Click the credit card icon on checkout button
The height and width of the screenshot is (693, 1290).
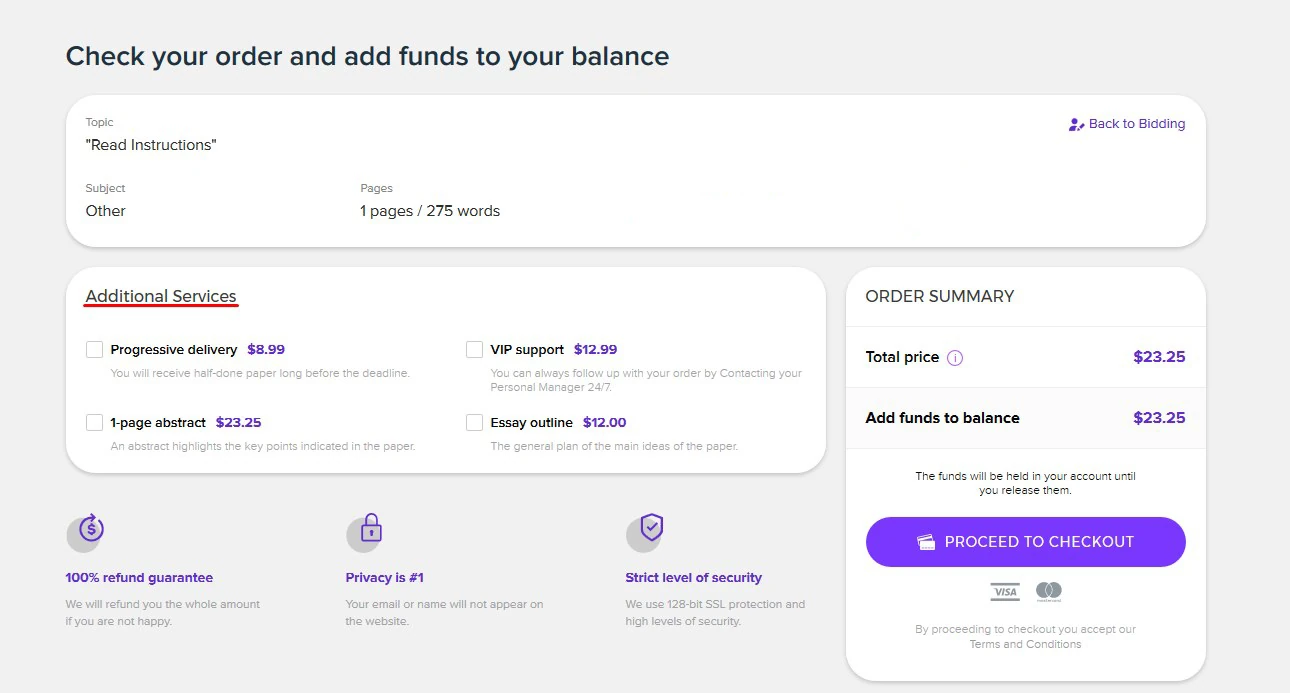pos(926,542)
